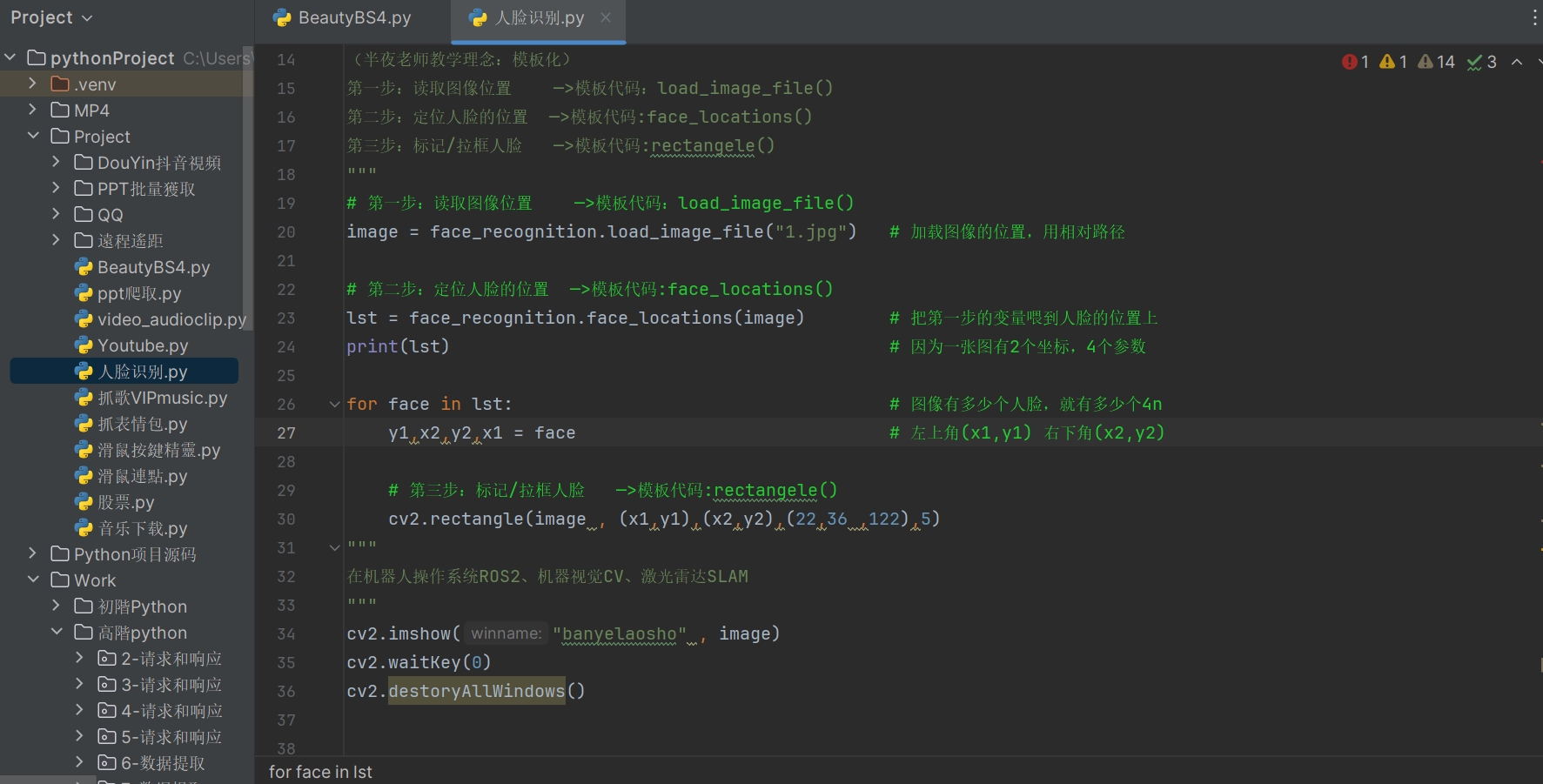This screenshot has width=1543, height=784.
Task: Collapse the 高階python folder
Action: 57,632
